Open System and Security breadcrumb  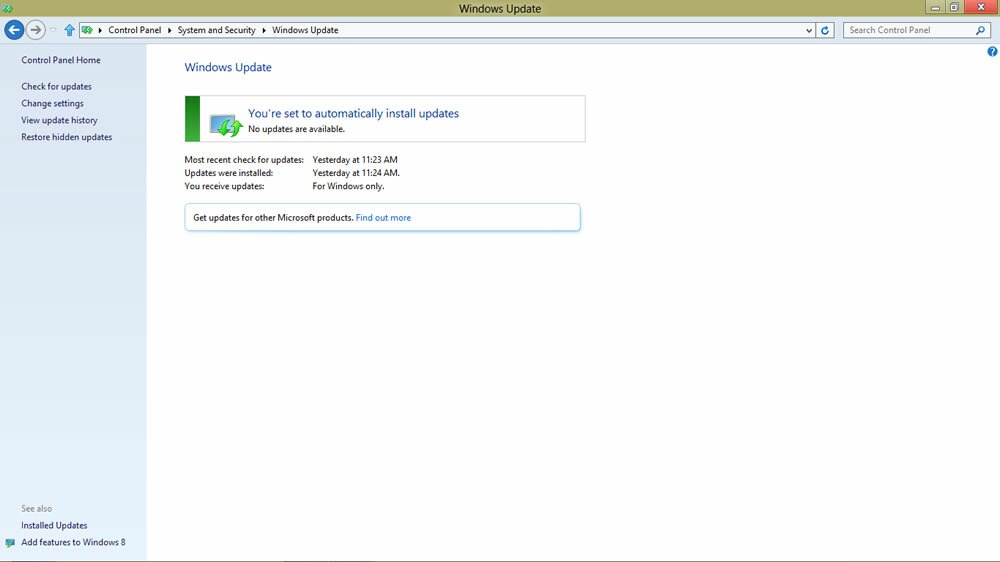click(x=216, y=30)
